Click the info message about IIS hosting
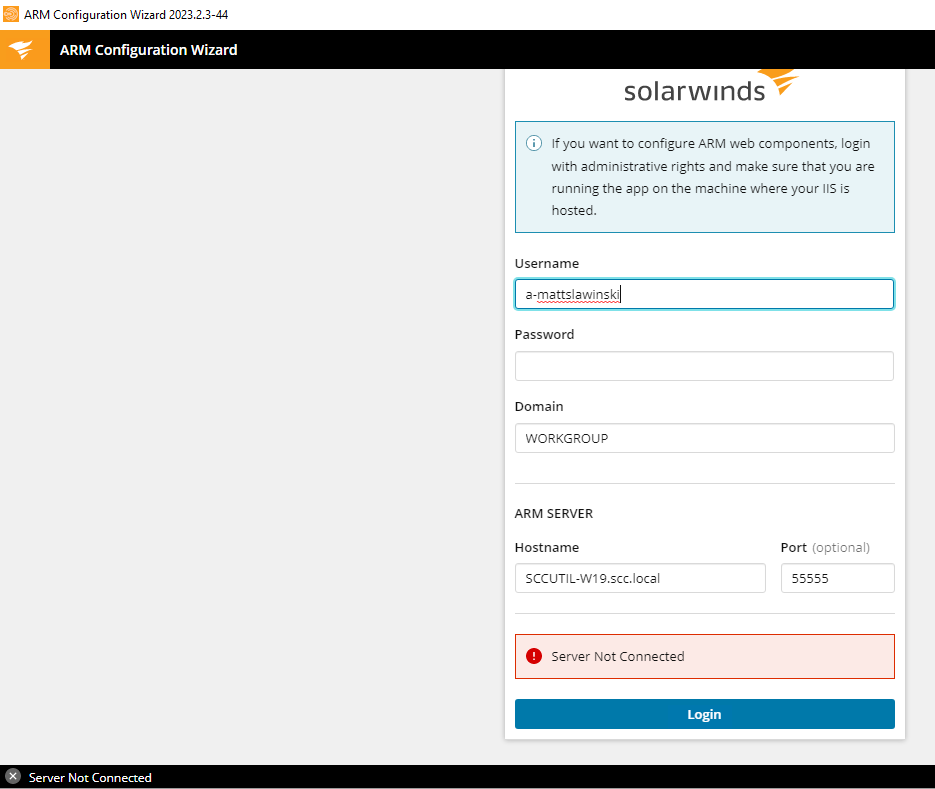 click(x=713, y=177)
